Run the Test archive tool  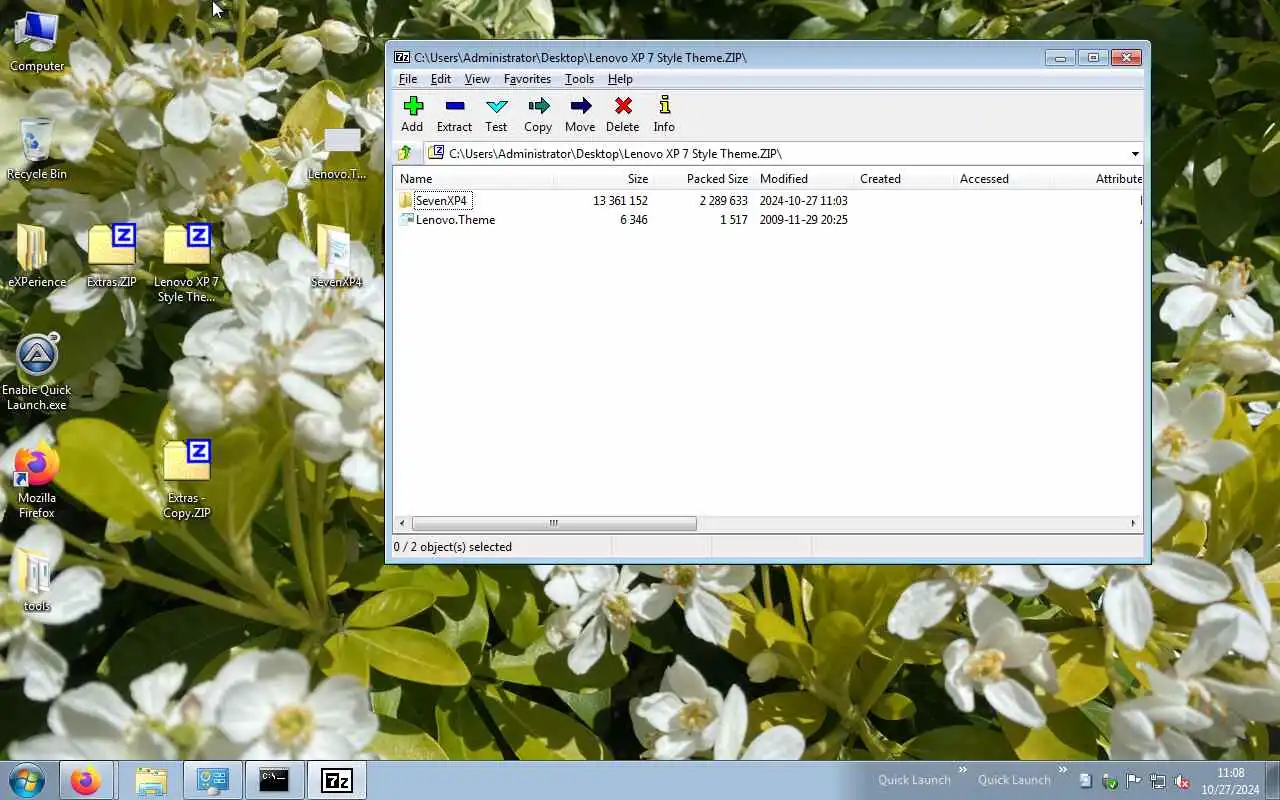[x=496, y=114]
